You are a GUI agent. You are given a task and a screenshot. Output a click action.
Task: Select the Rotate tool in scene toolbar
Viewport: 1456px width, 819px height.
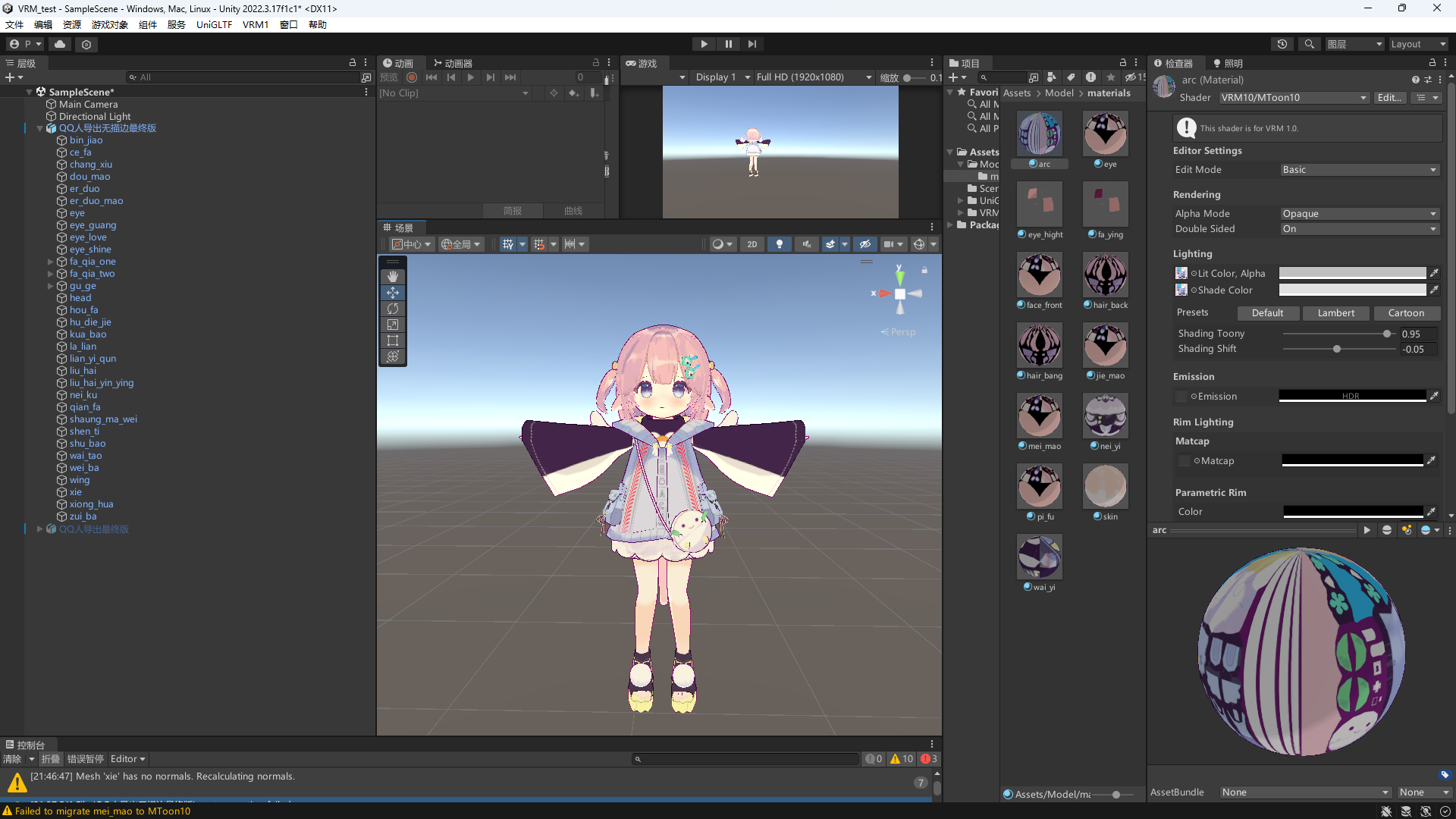(x=392, y=309)
